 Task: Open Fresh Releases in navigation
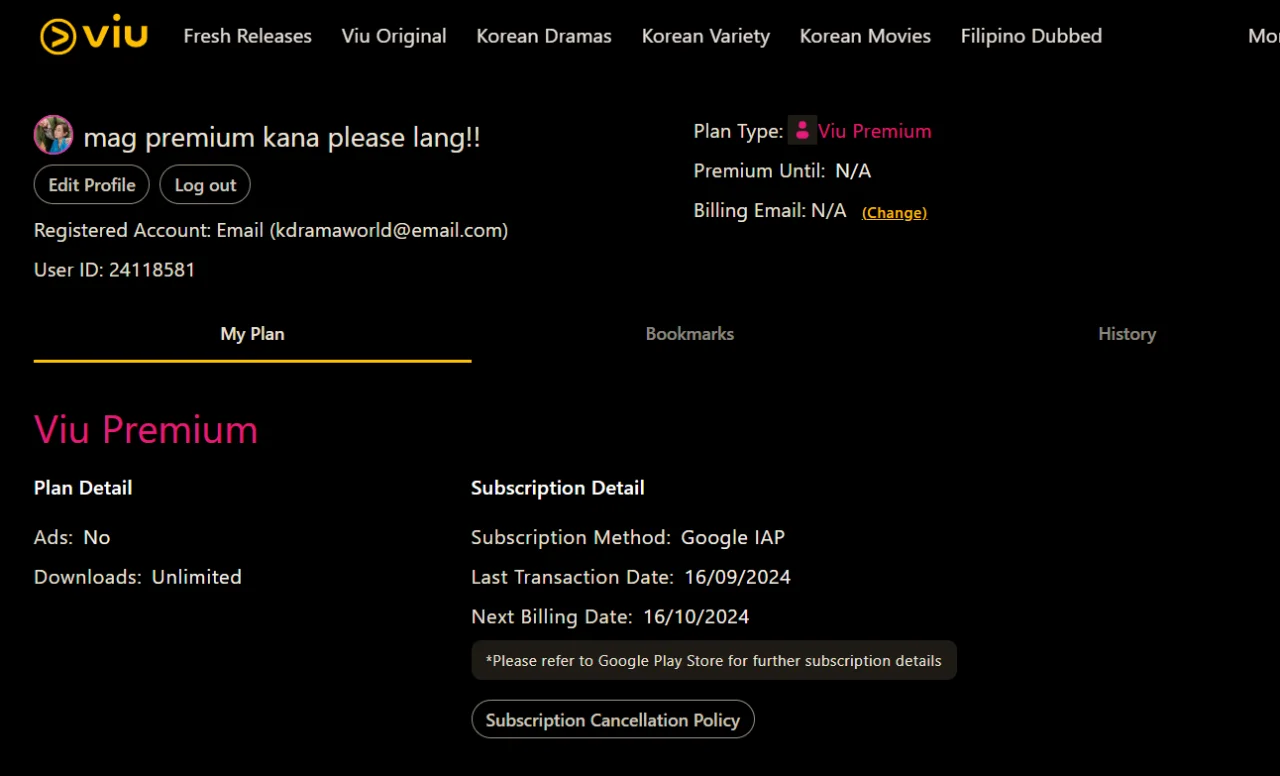click(247, 36)
